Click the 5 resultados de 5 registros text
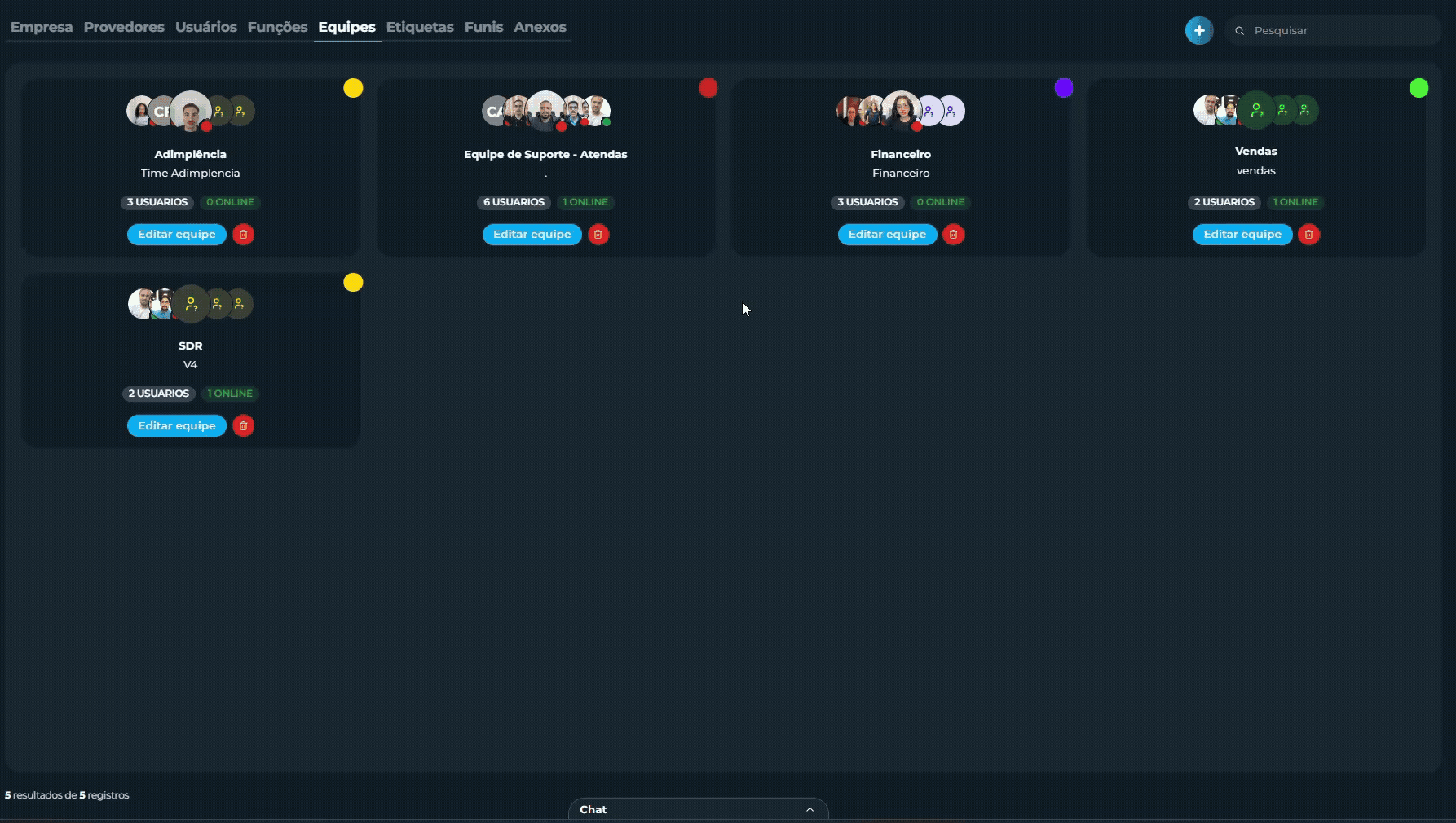Screen dimensions: 1456x823 (67, 795)
